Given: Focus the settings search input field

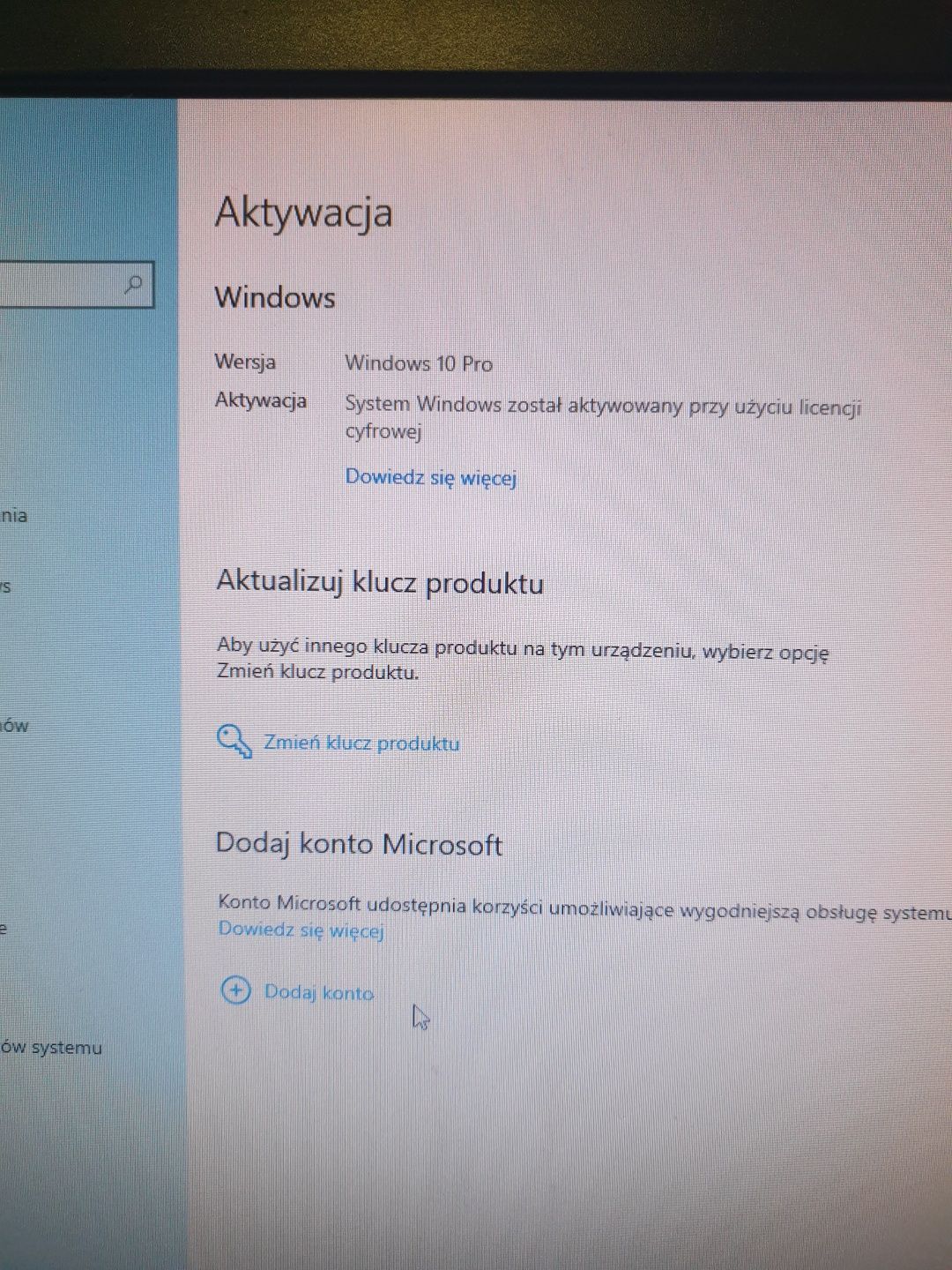Looking at the screenshot, I should (x=76, y=284).
